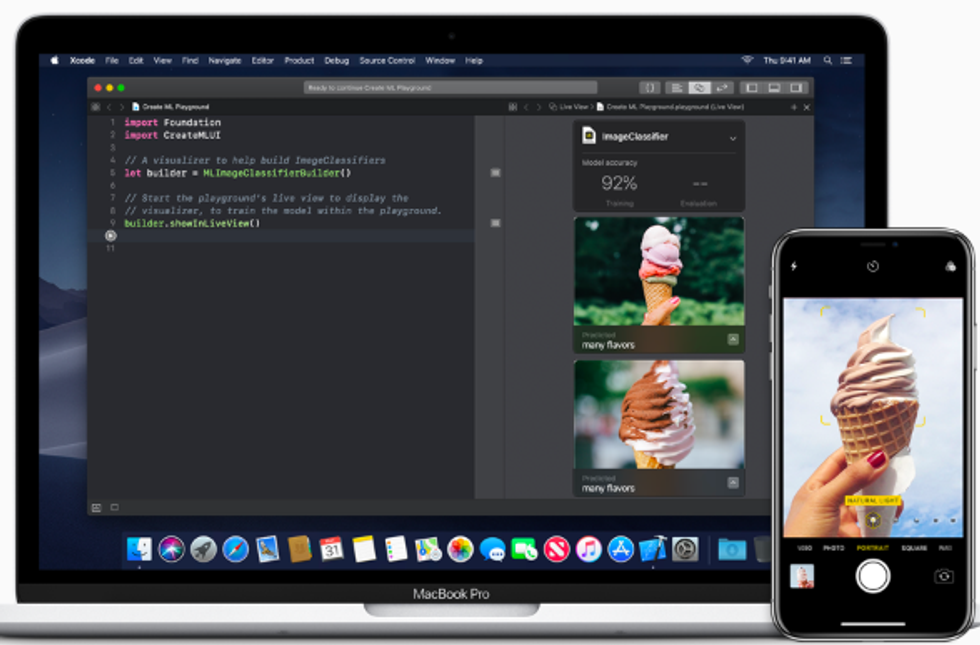Open the App Store Dock icon
Image resolution: width=980 pixels, height=645 pixels.
click(x=620, y=548)
